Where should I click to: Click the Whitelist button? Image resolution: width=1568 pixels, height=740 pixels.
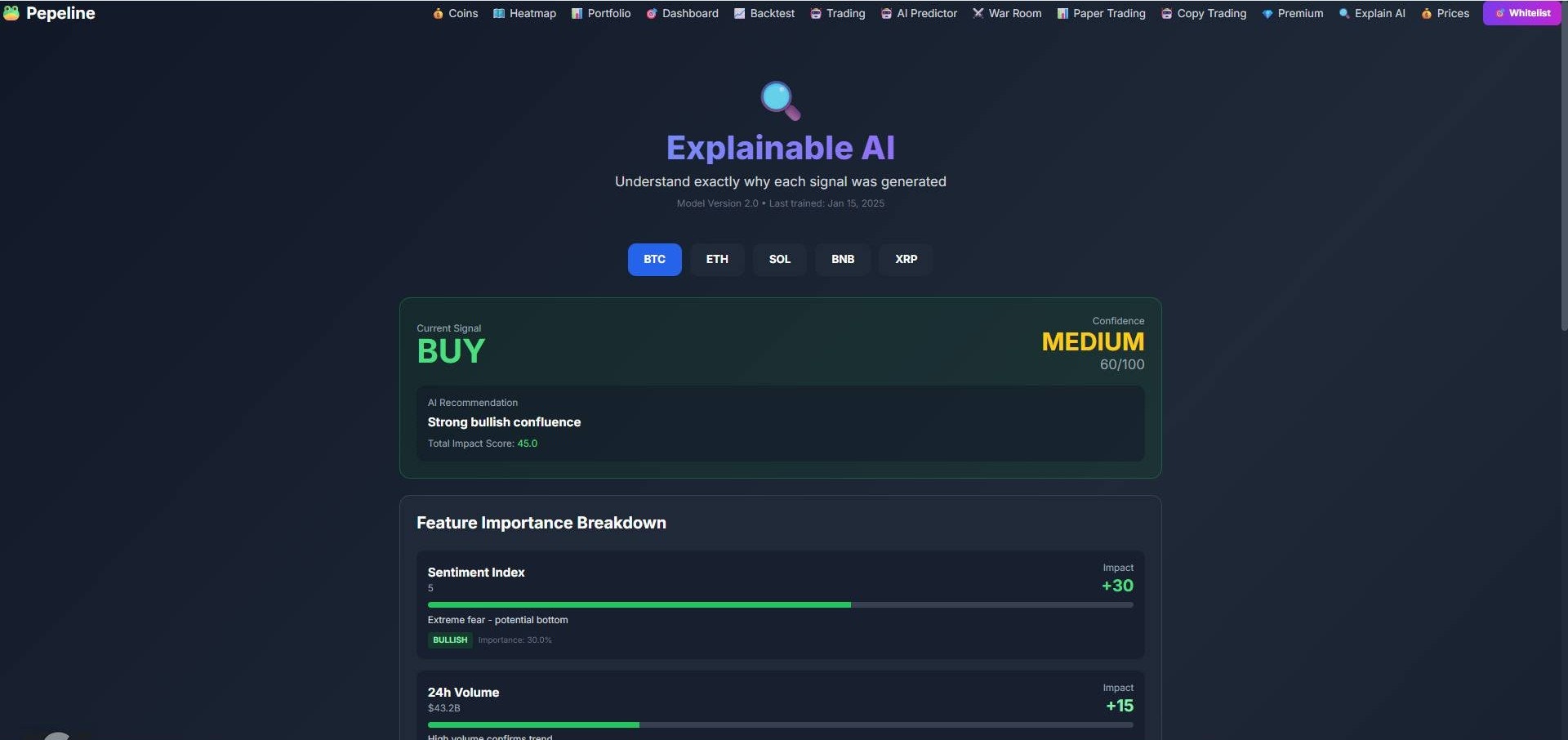pyautogui.click(x=1522, y=13)
